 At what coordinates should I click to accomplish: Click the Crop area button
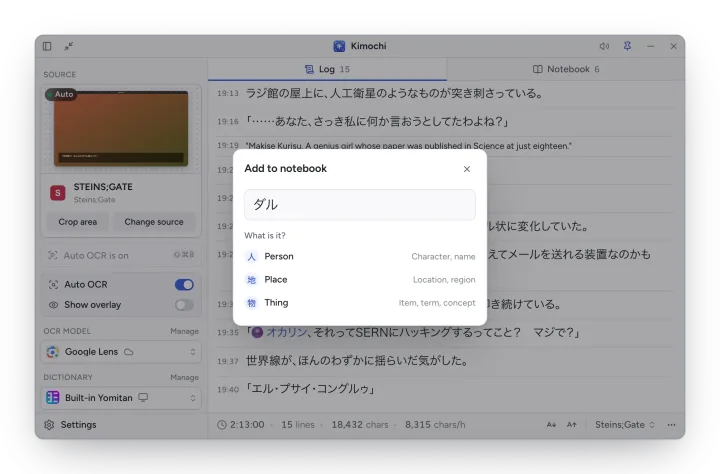(78, 222)
